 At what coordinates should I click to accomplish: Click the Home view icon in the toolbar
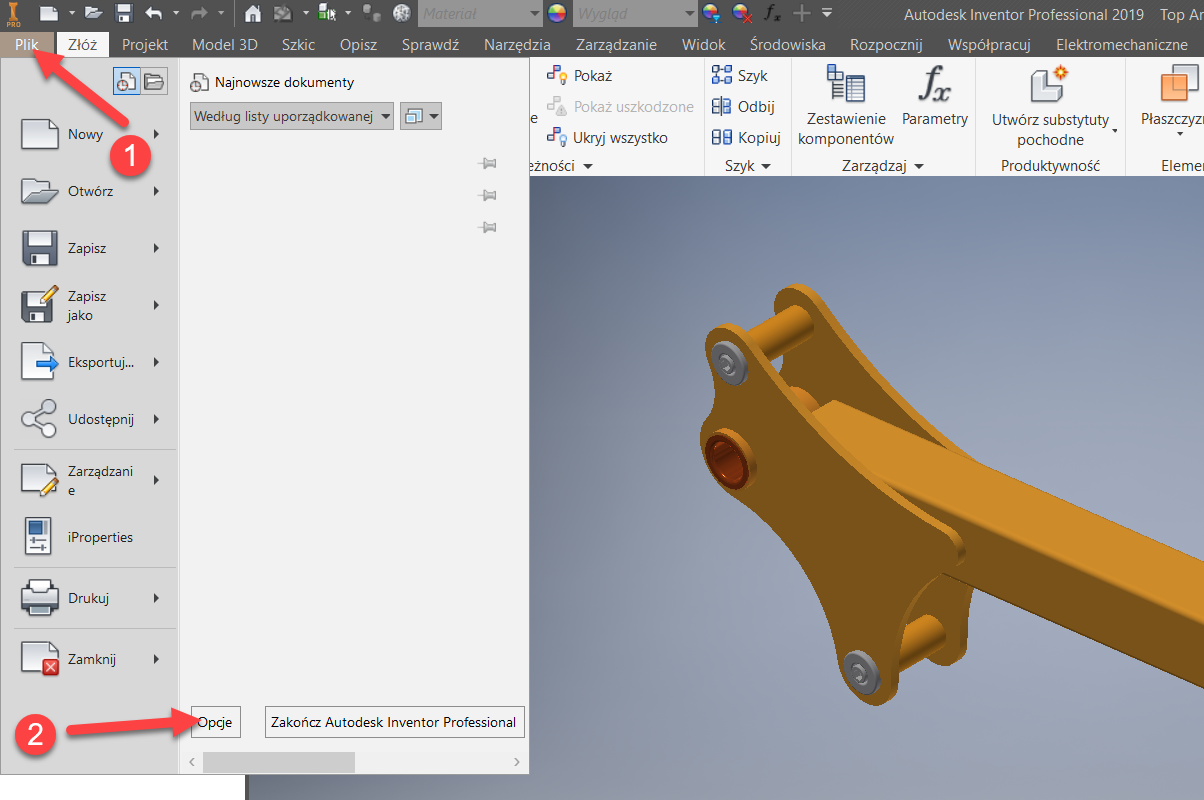pyautogui.click(x=252, y=13)
